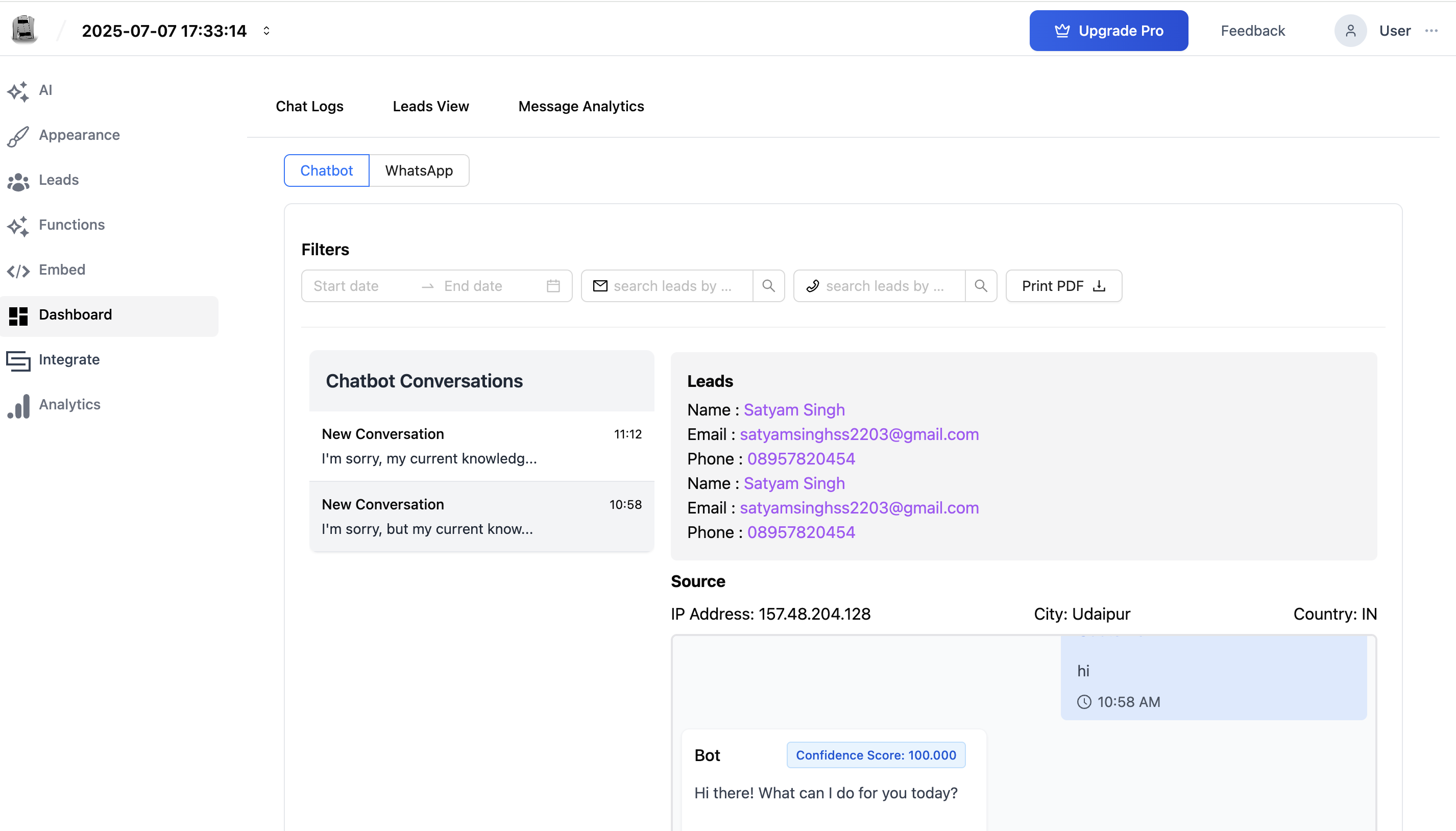
Task: Open the 10:58 New Conversation
Action: point(482,517)
